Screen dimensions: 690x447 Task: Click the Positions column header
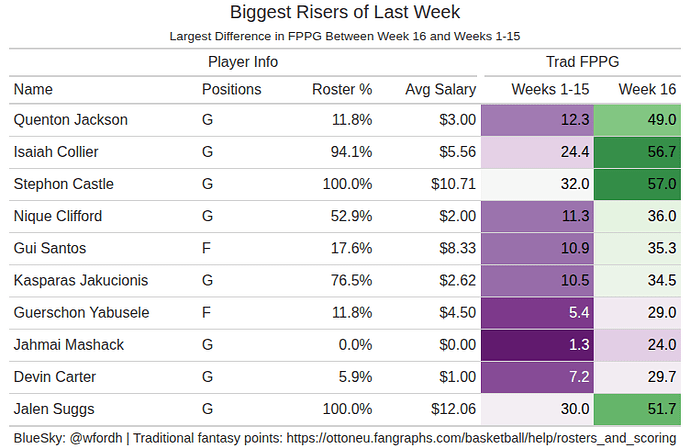pos(231,89)
